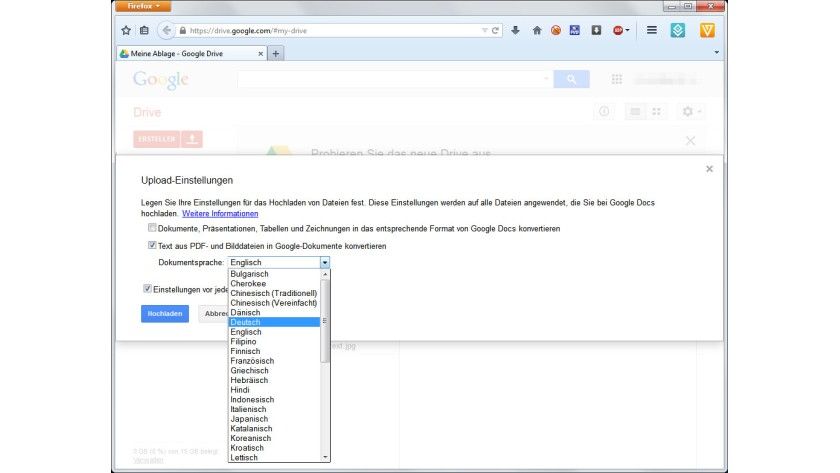Viewport: 840px width, 473px height.
Task: Pick Lettisch in the language list
Action: 275,457
